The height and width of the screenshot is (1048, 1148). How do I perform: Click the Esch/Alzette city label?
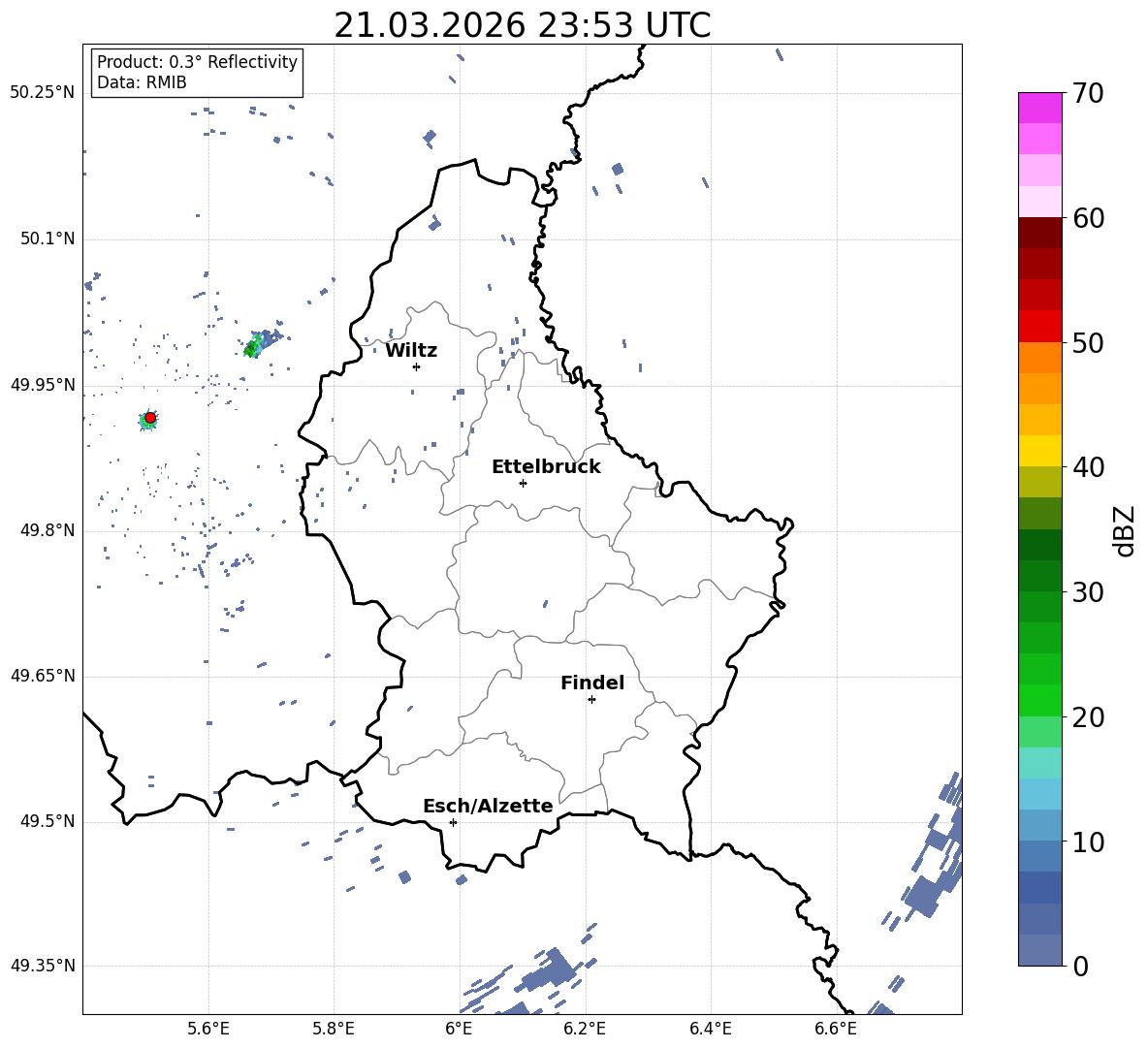[488, 806]
